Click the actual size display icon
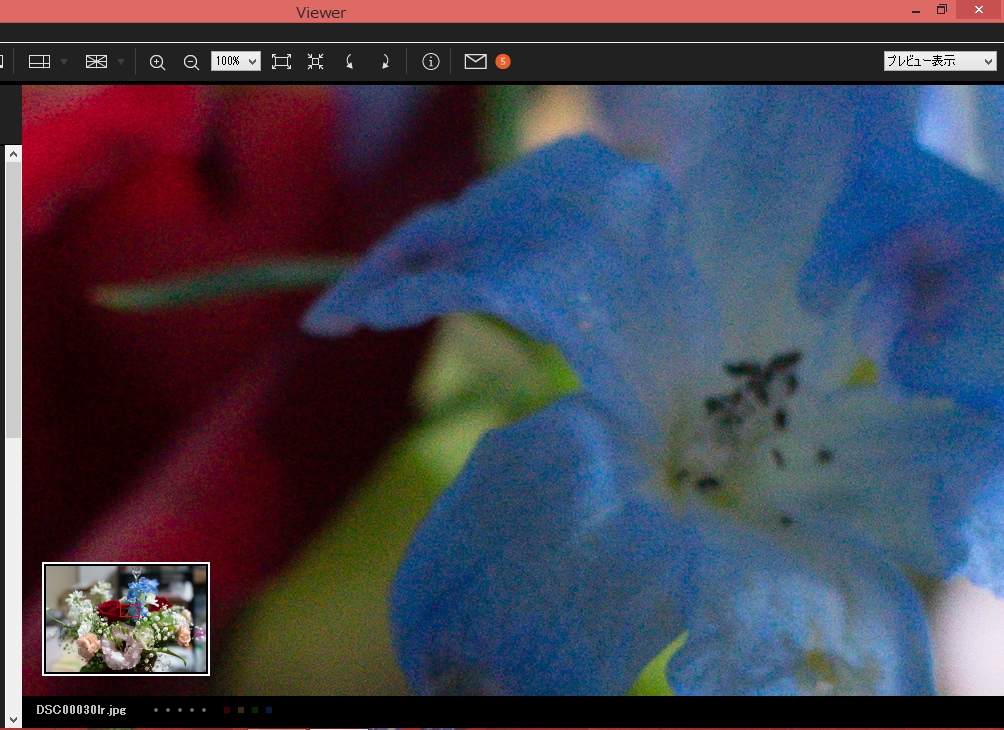The image size is (1004, 730). click(315, 61)
